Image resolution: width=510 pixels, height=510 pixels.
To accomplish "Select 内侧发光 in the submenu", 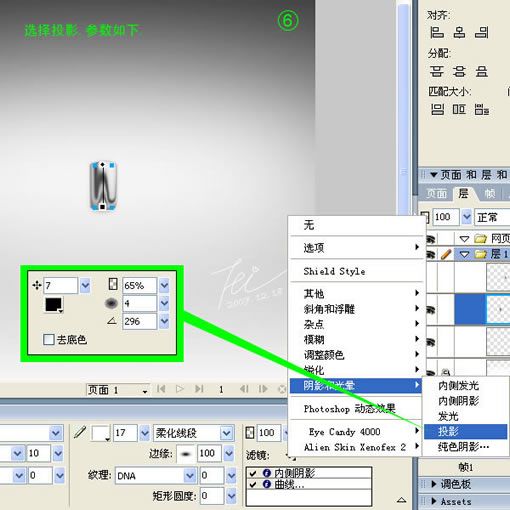I will 466,386.
